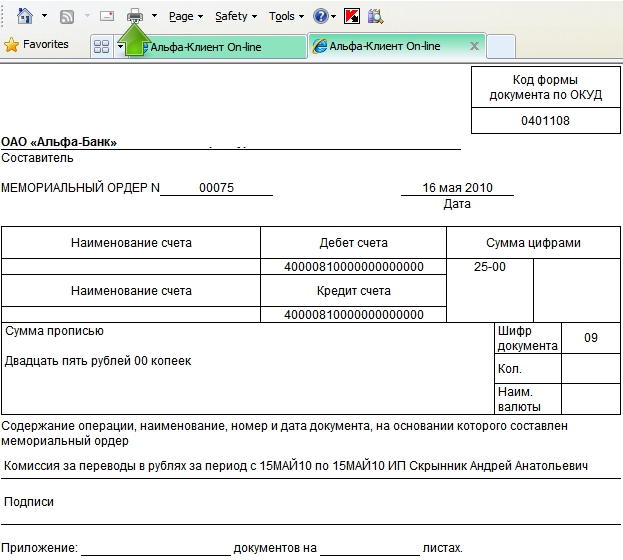
Task: Click the Кол. label cell
Action: [528, 368]
